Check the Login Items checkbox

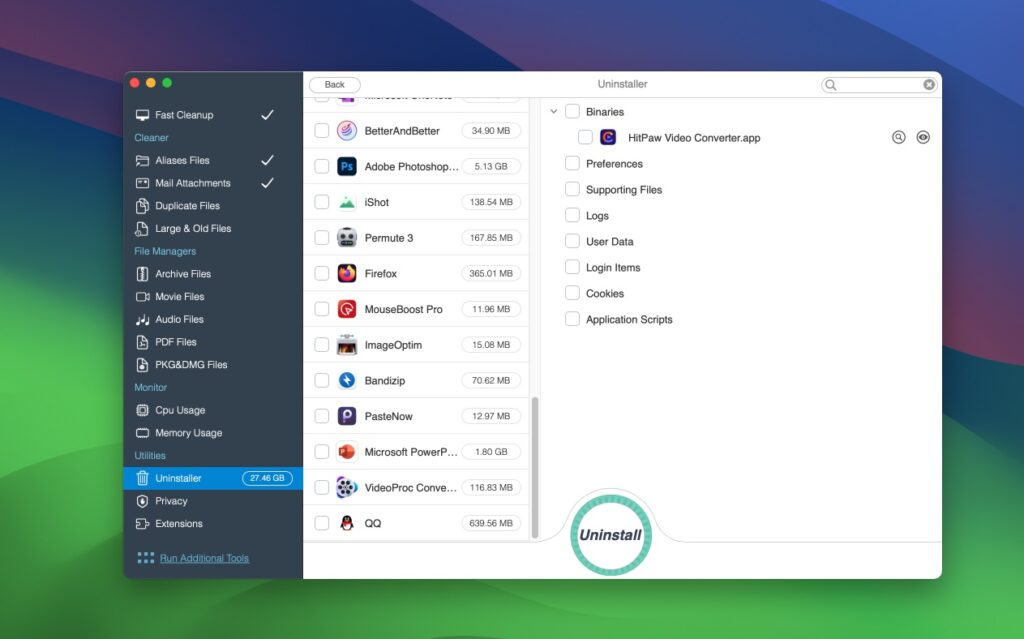pos(571,267)
